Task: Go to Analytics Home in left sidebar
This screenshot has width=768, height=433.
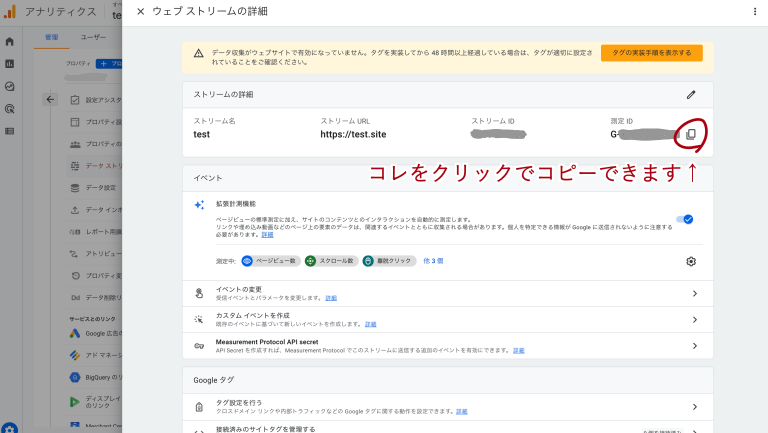Action: pyautogui.click(x=9, y=42)
